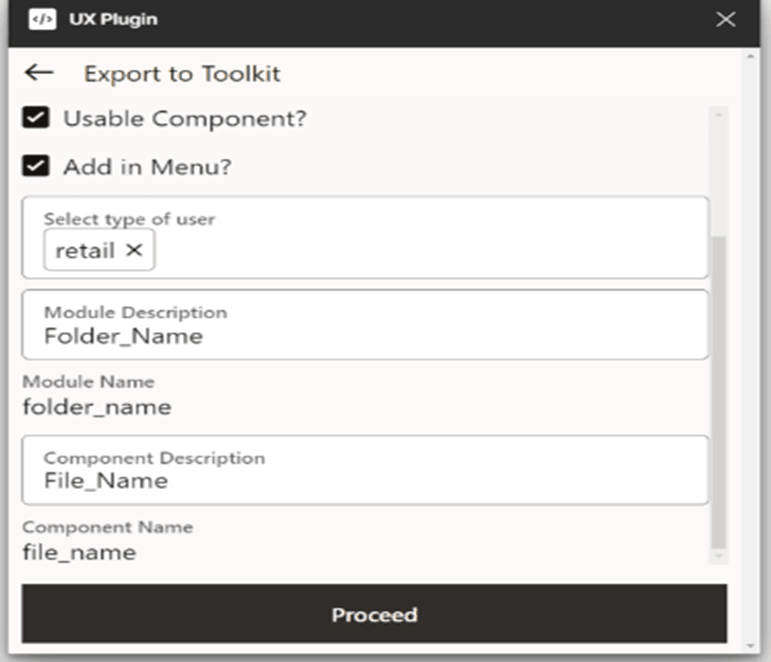Viewport: 771px width, 662px height.
Task: Click the UX Plugin code logo icon
Action: (x=42, y=19)
